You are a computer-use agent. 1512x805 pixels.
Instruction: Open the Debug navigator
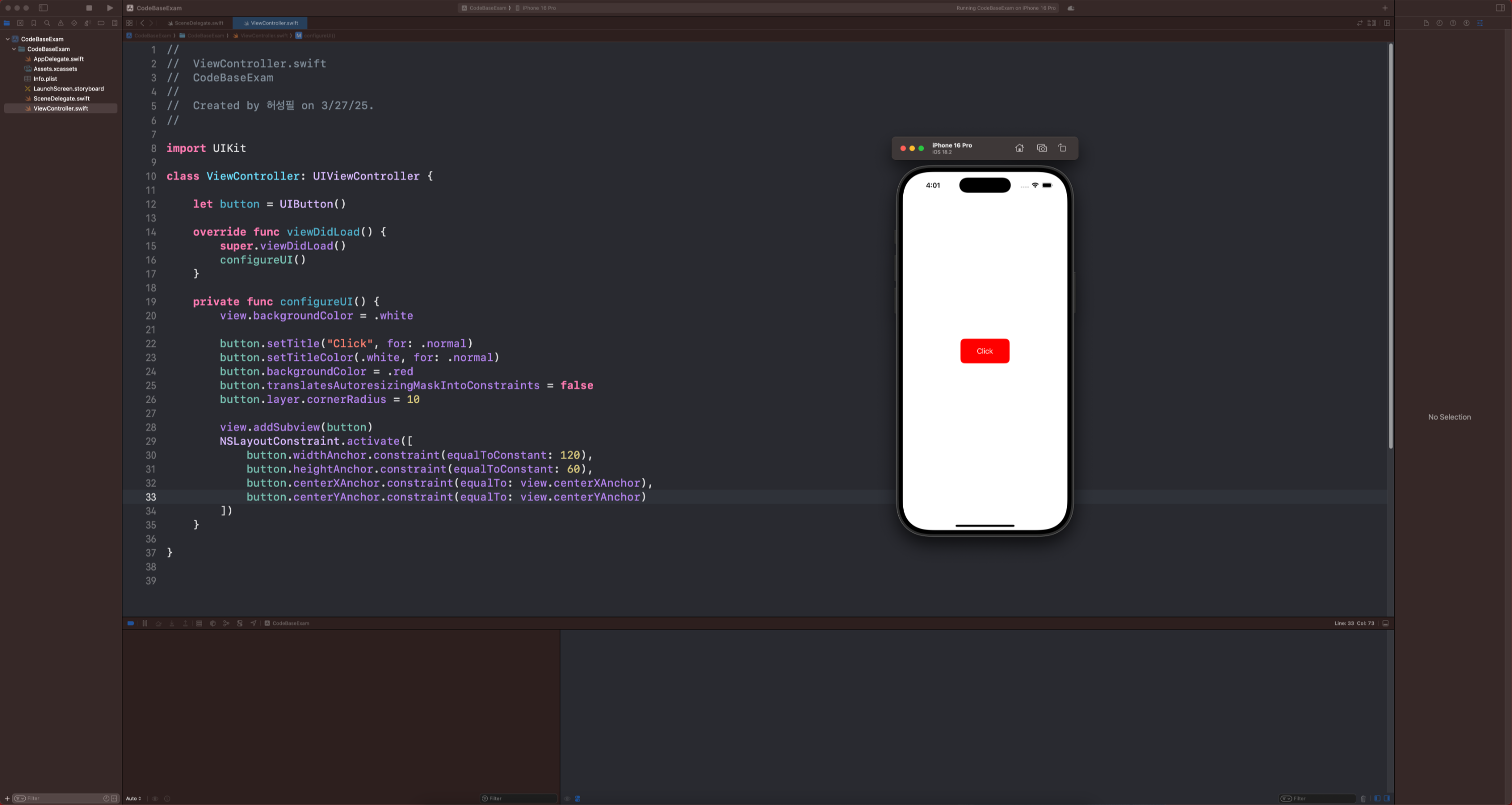click(x=88, y=24)
